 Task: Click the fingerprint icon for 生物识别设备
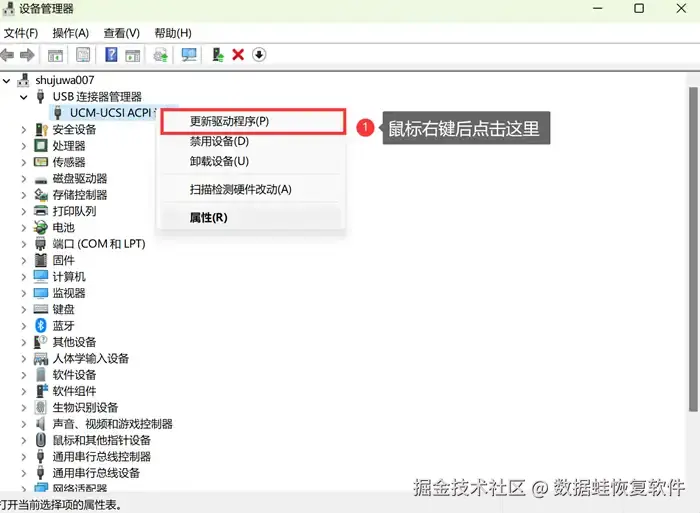(x=41, y=407)
